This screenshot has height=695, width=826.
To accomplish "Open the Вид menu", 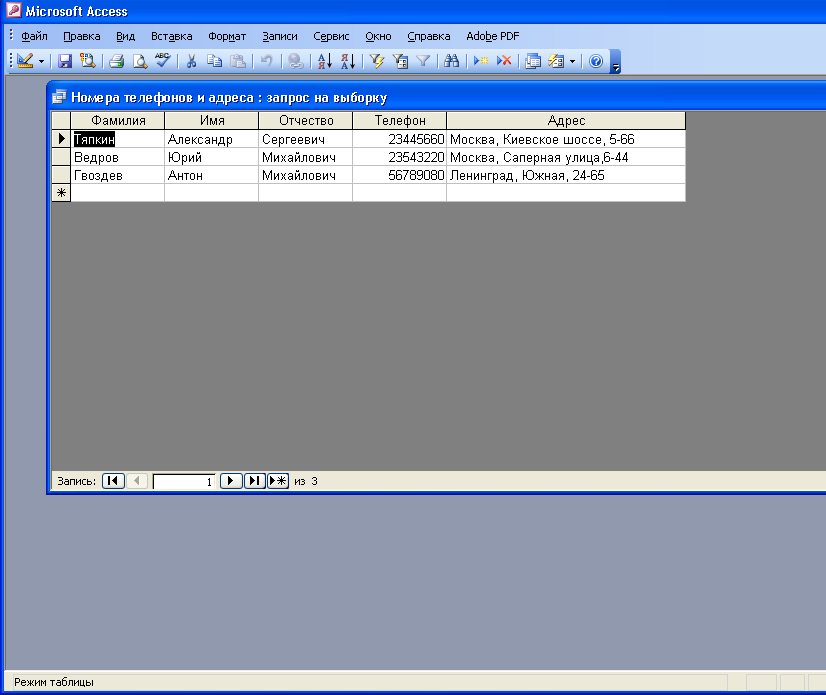I will [x=125, y=36].
